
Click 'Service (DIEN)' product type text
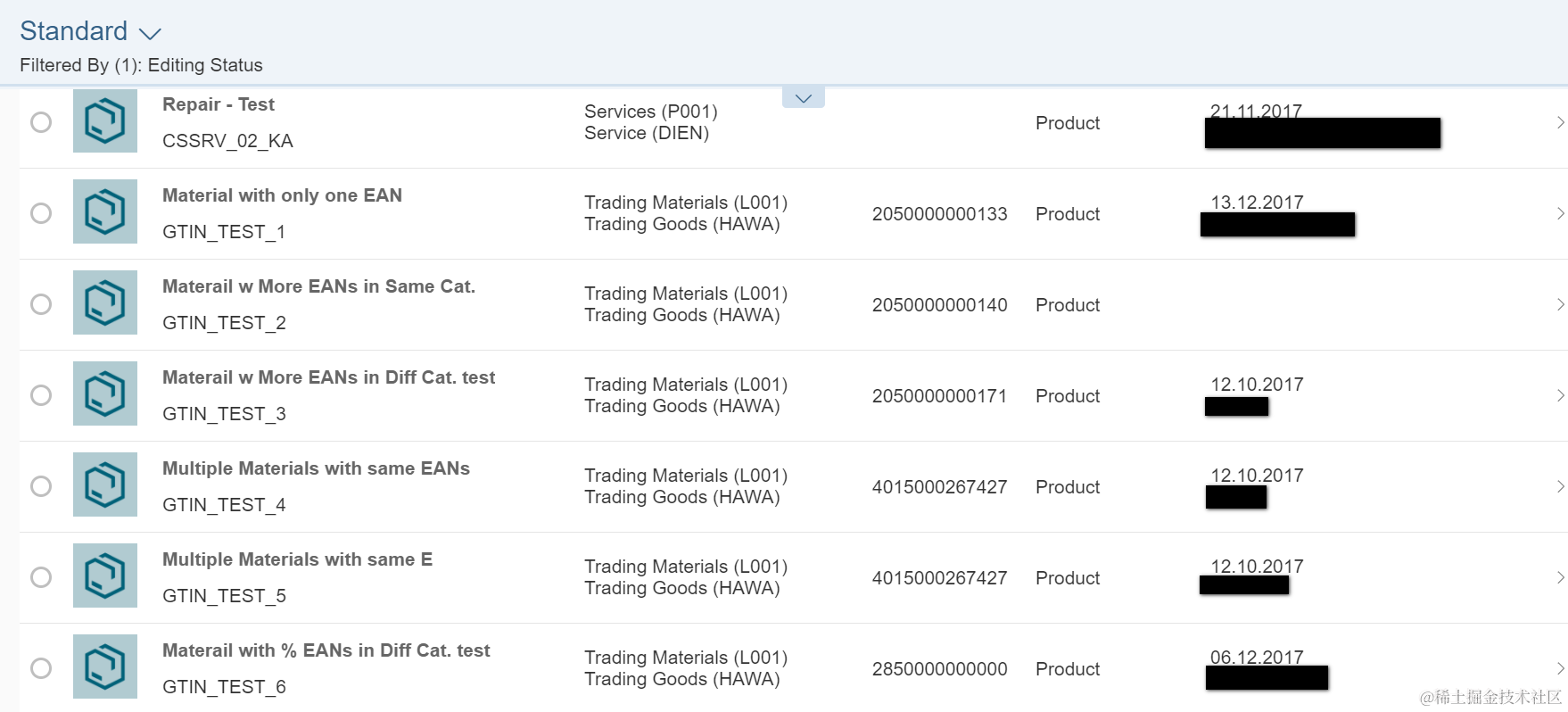[647, 133]
